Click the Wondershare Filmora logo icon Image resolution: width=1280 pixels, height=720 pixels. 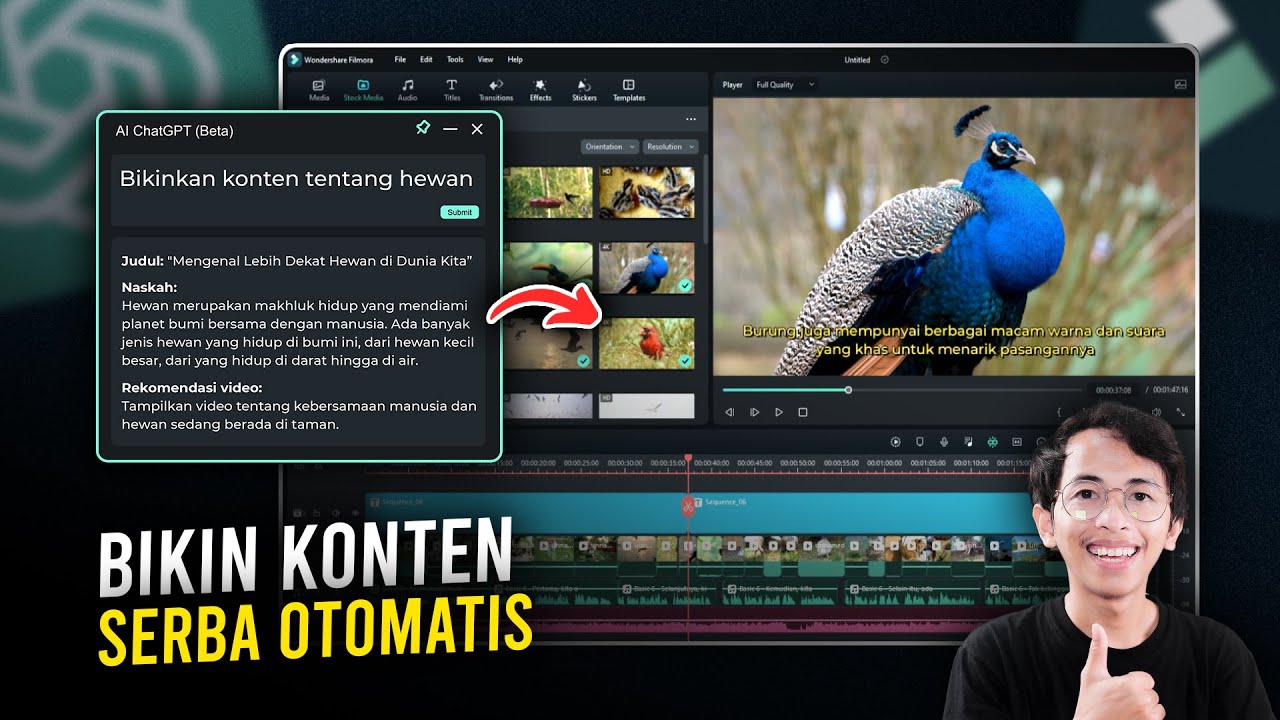(x=295, y=59)
